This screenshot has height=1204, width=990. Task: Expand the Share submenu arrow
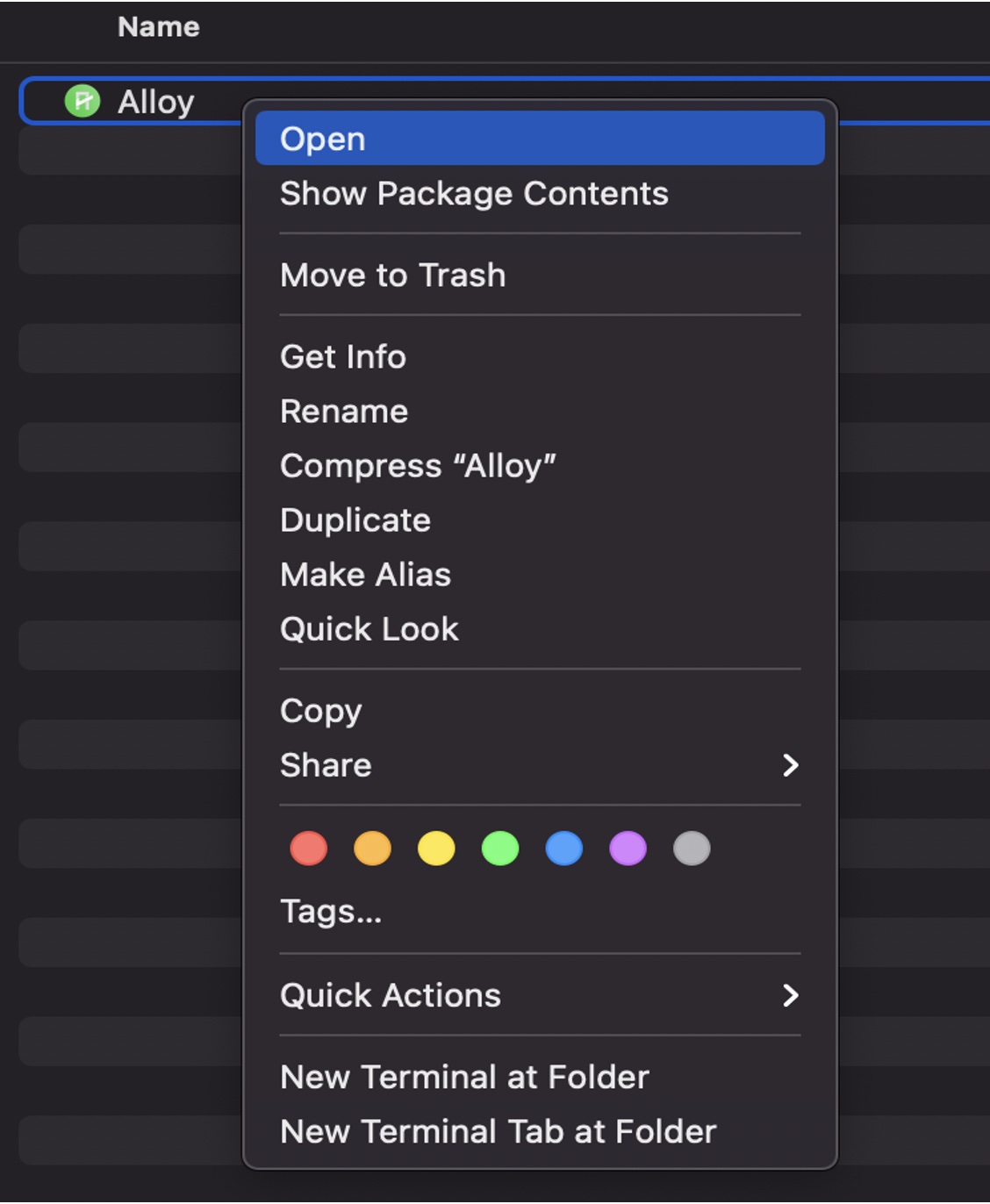tap(790, 765)
